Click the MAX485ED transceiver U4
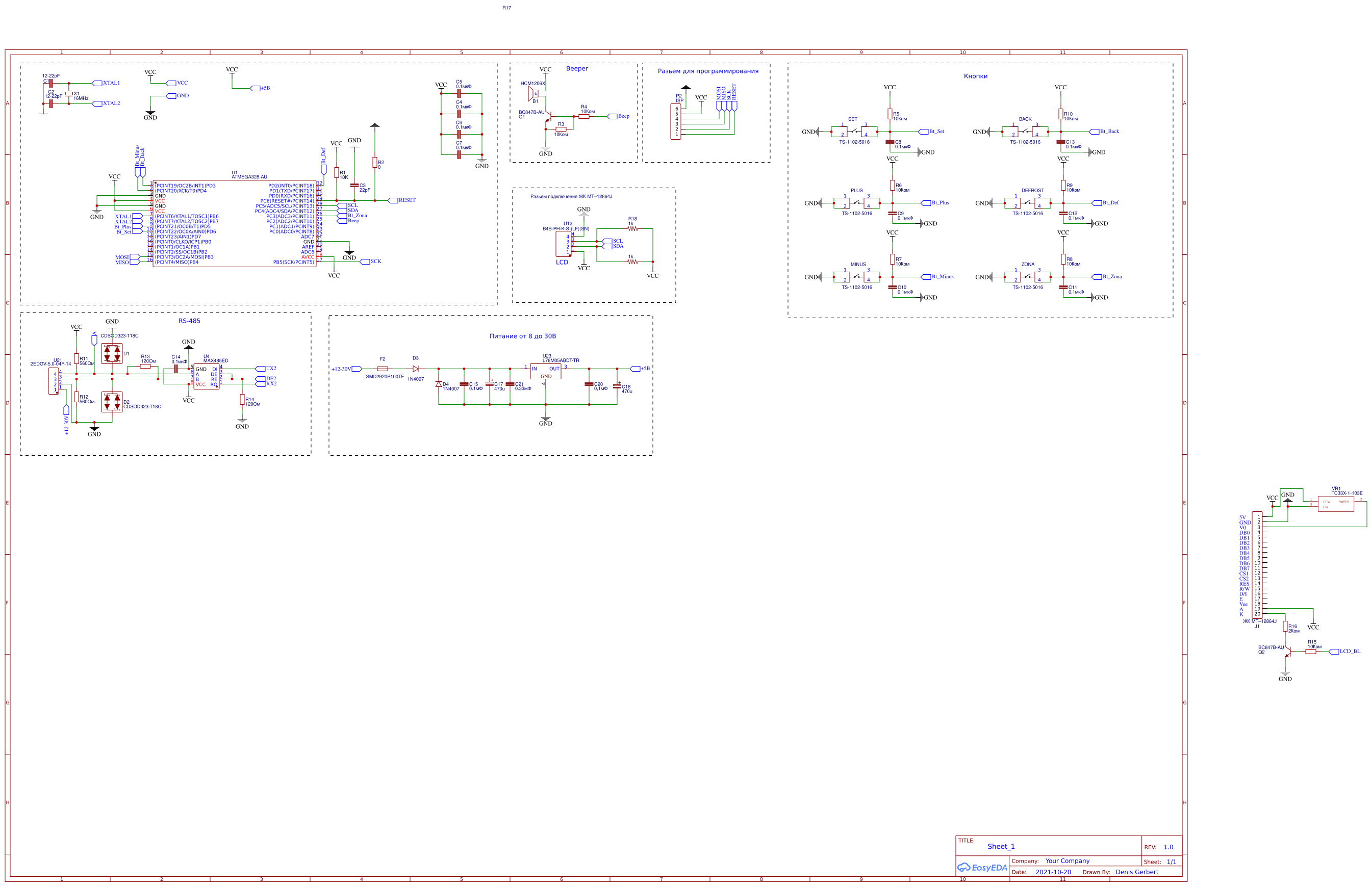Image resolution: width=1372 pixels, height=887 pixels. point(206,377)
